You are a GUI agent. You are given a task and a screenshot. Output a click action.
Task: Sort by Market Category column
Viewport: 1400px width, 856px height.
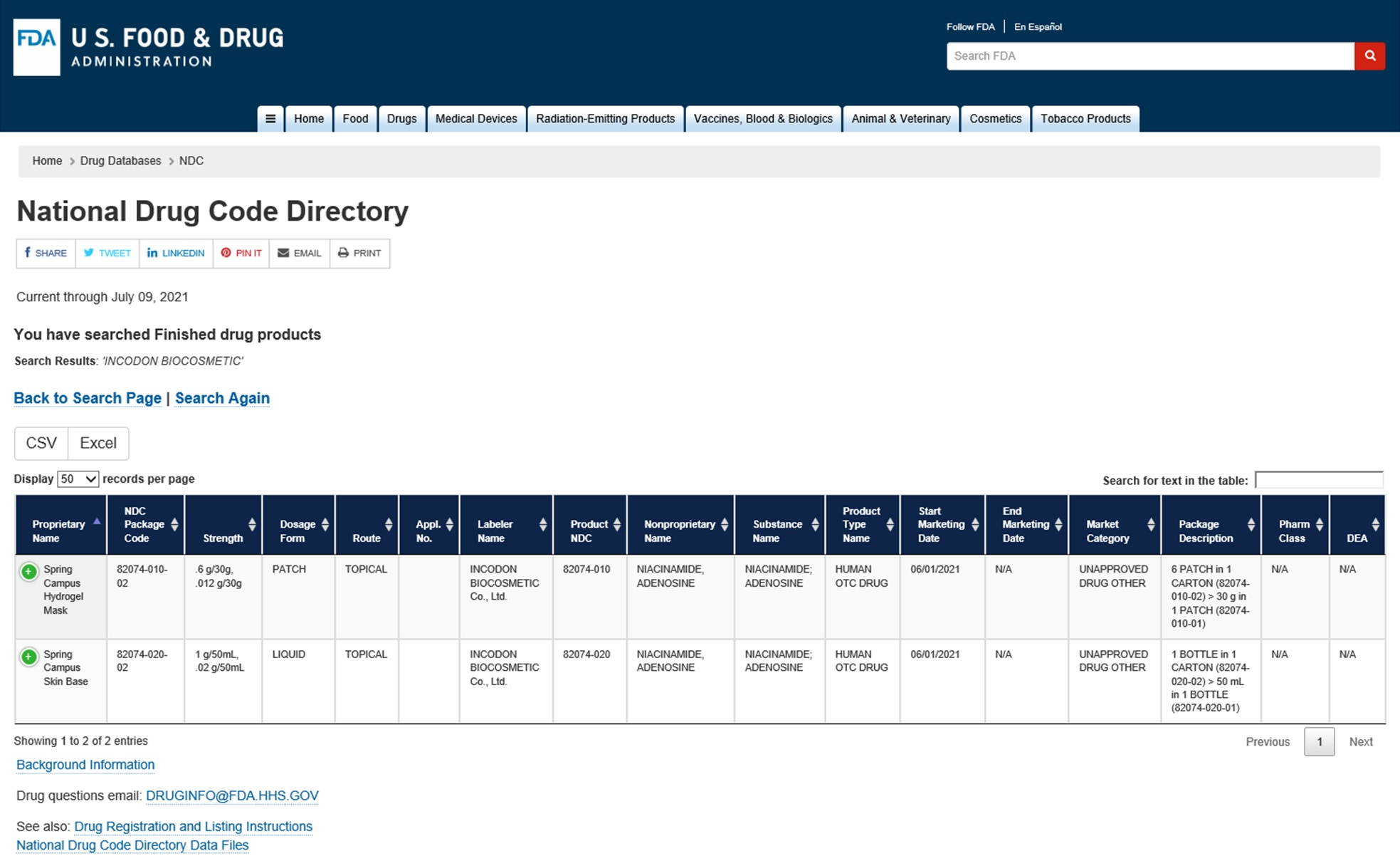click(1115, 525)
